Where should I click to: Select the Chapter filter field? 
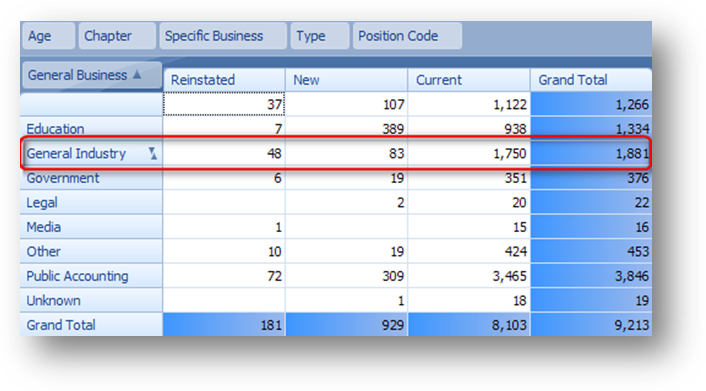[x=117, y=36]
